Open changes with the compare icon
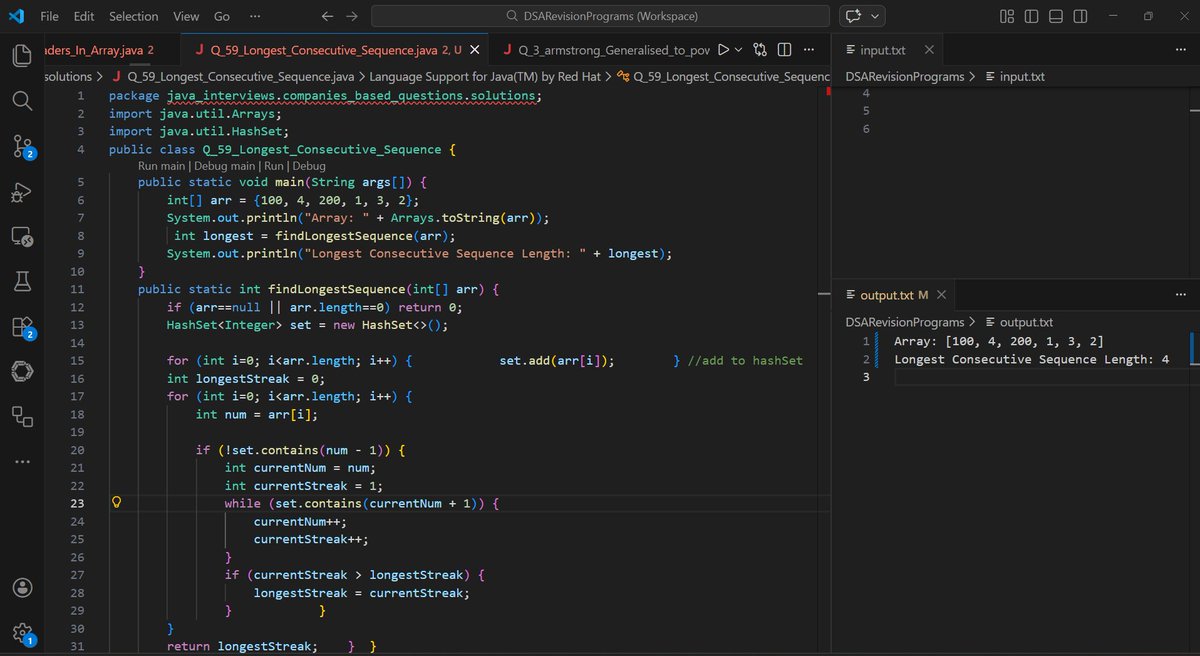1200x656 pixels. 760,50
